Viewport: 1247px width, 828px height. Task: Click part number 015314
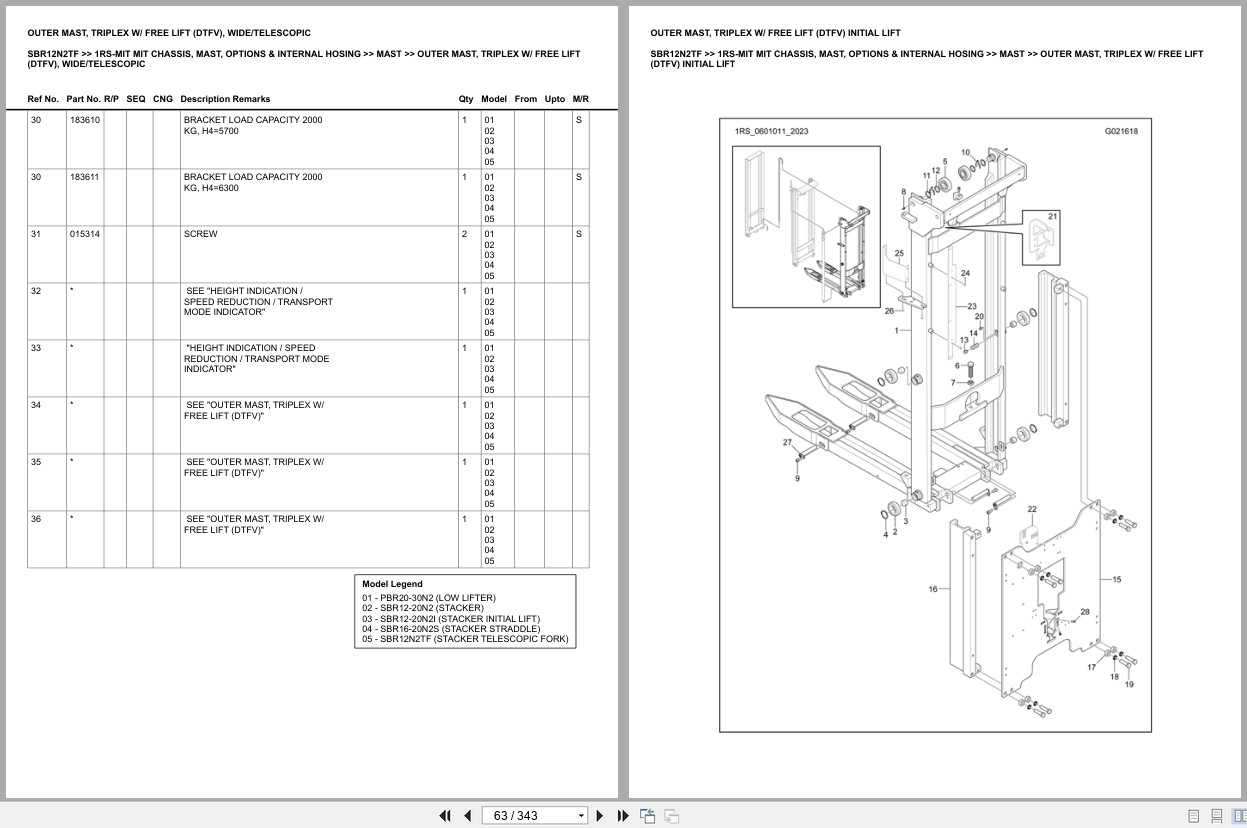click(x=84, y=234)
